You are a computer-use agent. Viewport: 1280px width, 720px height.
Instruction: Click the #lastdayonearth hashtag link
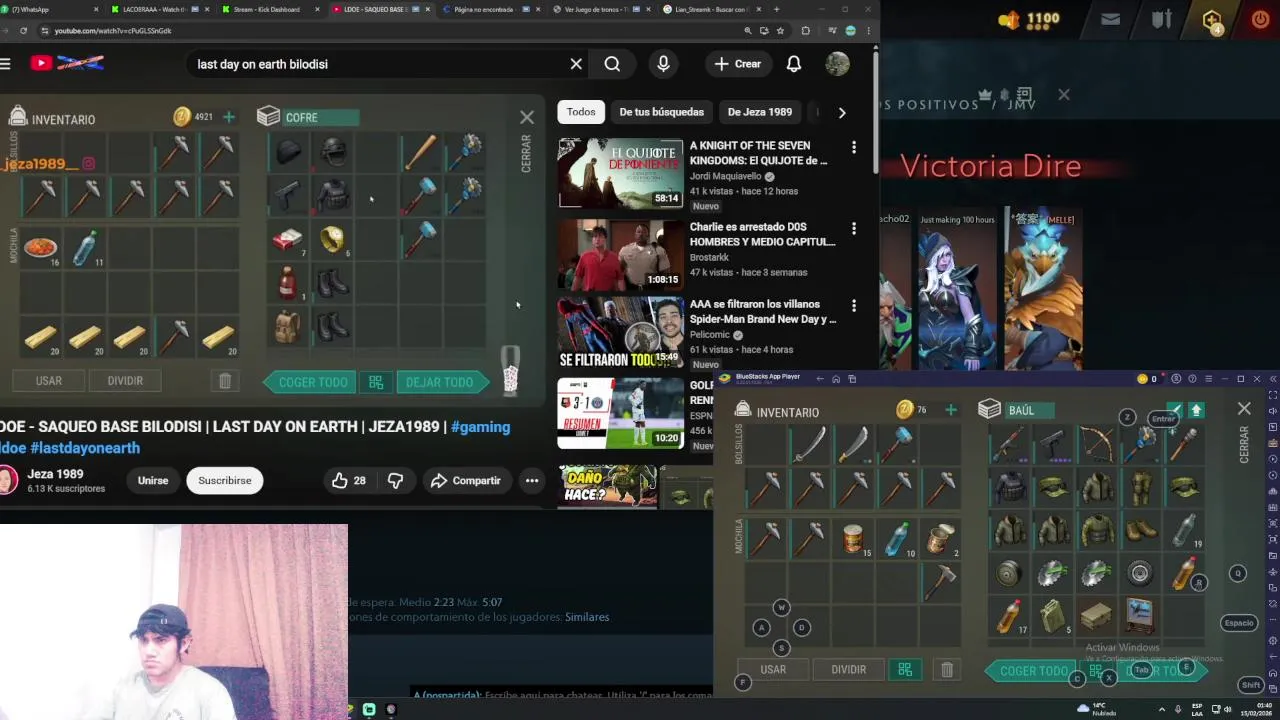click(85, 448)
